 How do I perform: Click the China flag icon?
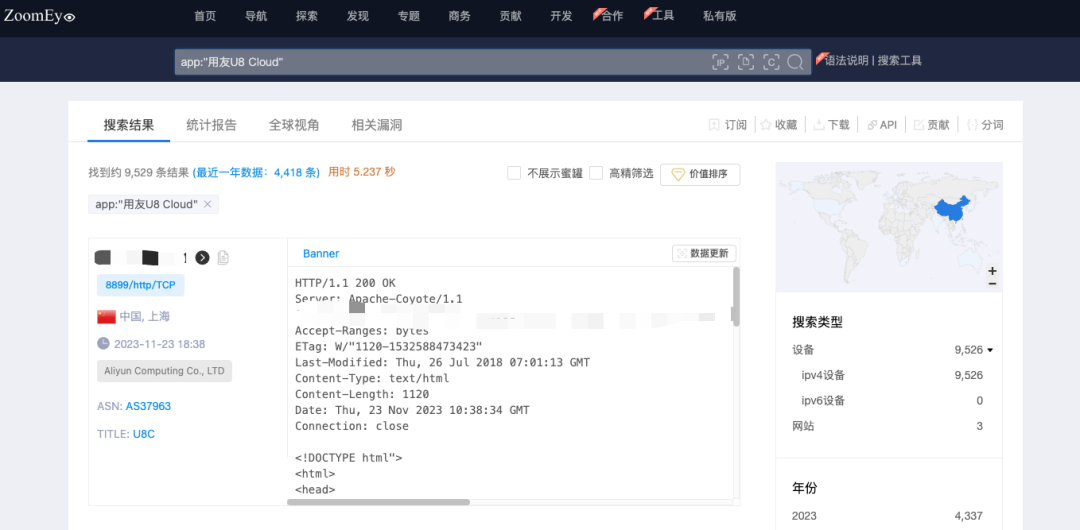(x=106, y=316)
